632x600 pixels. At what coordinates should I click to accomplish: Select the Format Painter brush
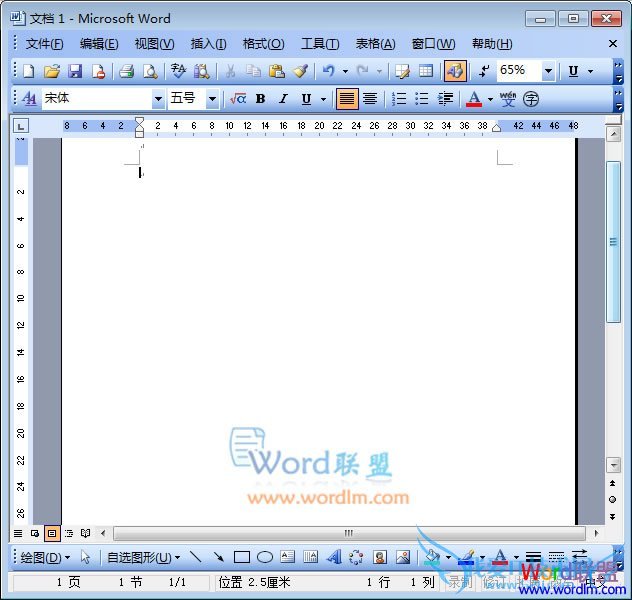click(x=300, y=71)
